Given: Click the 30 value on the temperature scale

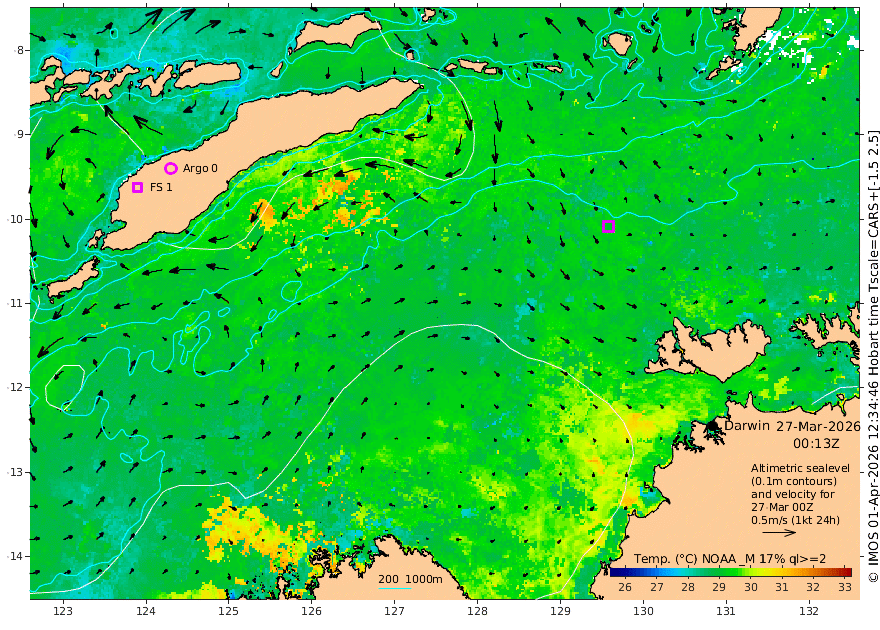Looking at the screenshot, I should coord(750,587).
